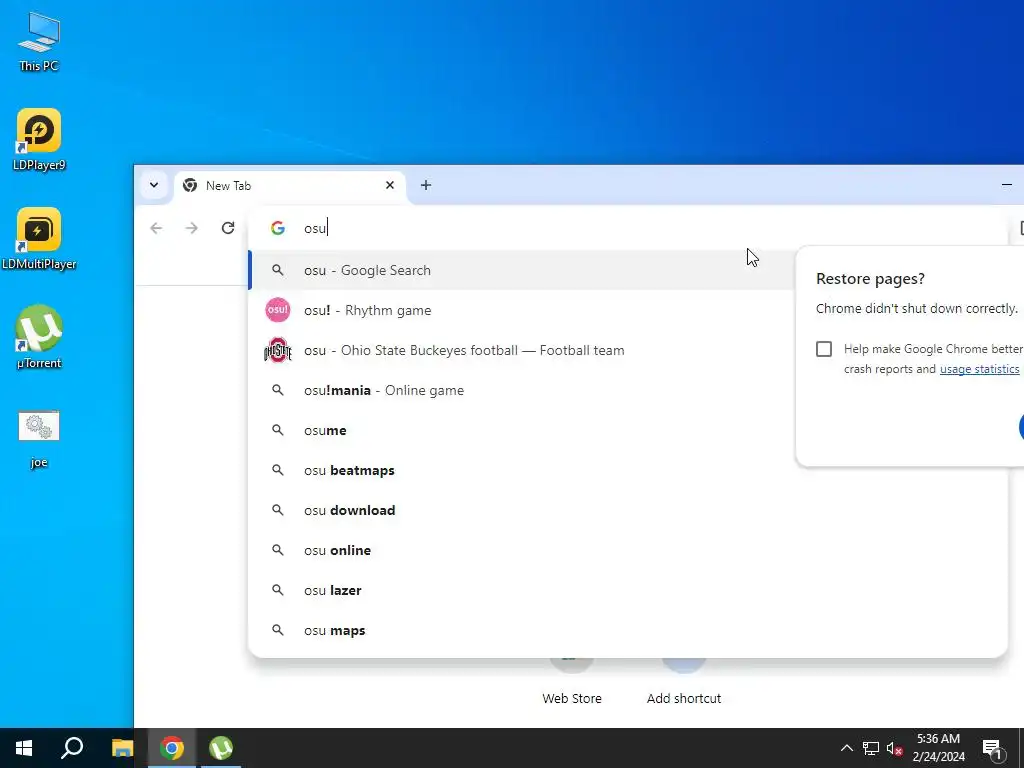Open This PC desktop icon
This screenshot has width=1024, height=768.
pos(39,41)
